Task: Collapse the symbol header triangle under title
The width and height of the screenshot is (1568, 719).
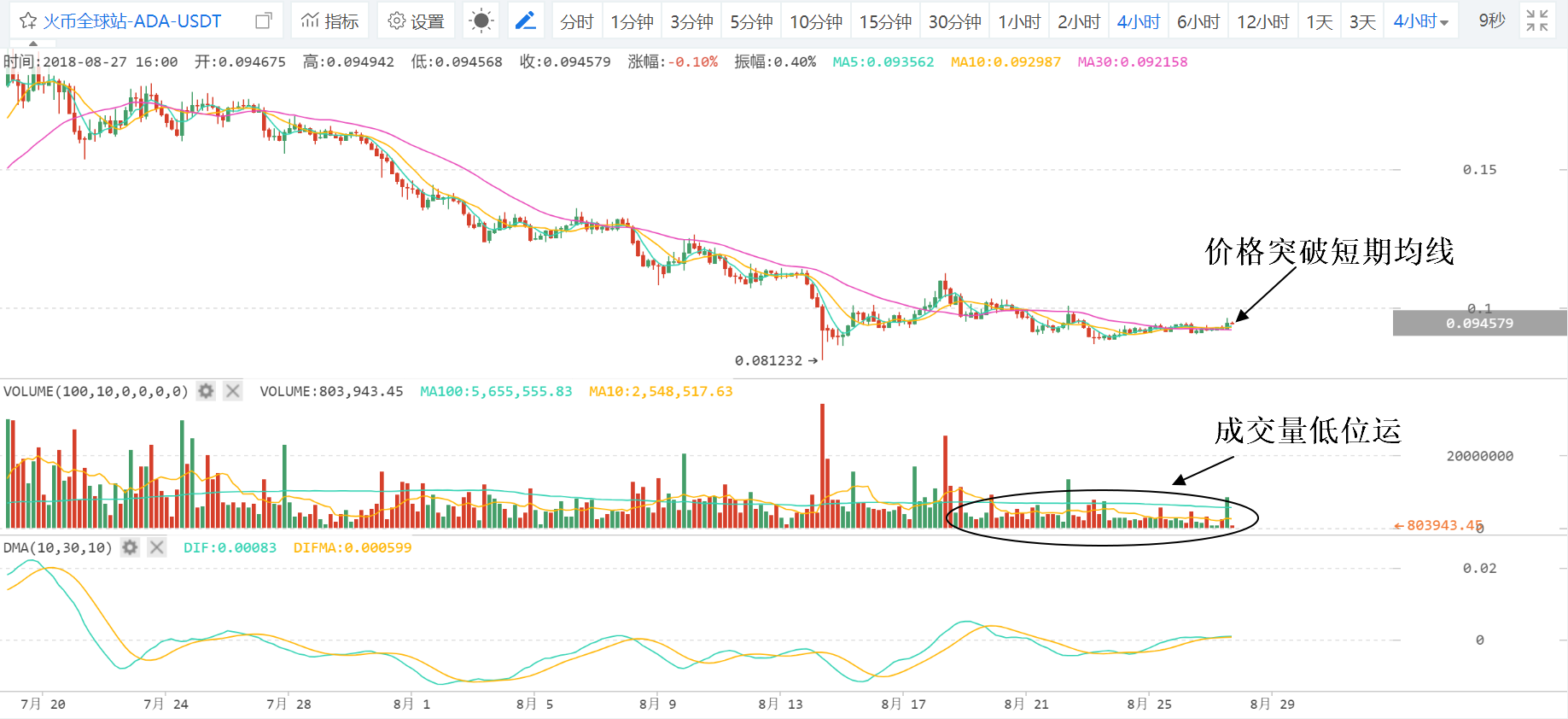Action: coord(33,43)
